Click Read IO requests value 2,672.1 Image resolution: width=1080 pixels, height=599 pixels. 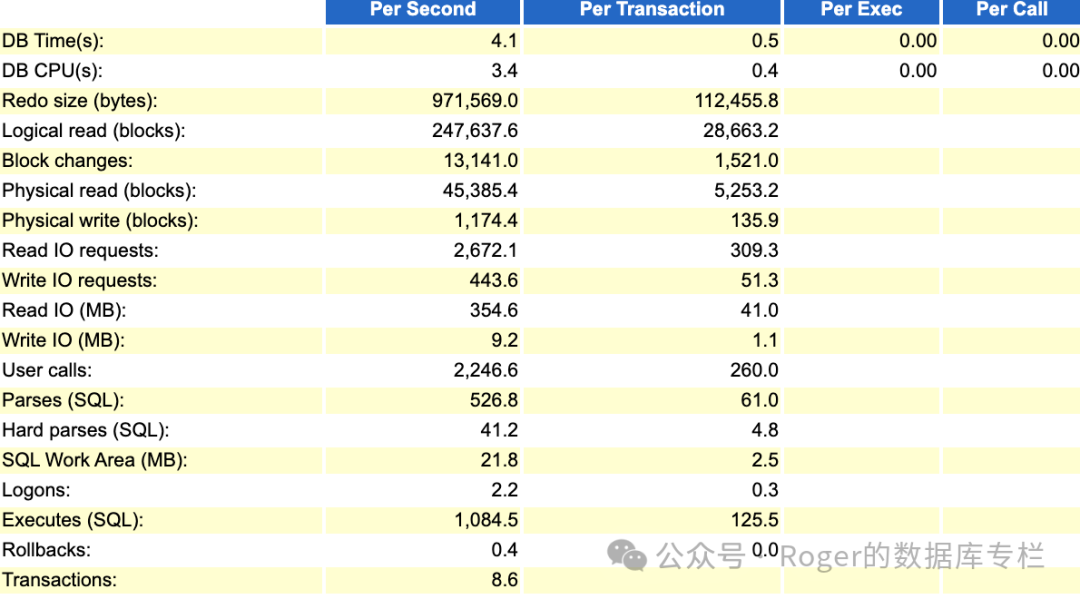[486, 251]
